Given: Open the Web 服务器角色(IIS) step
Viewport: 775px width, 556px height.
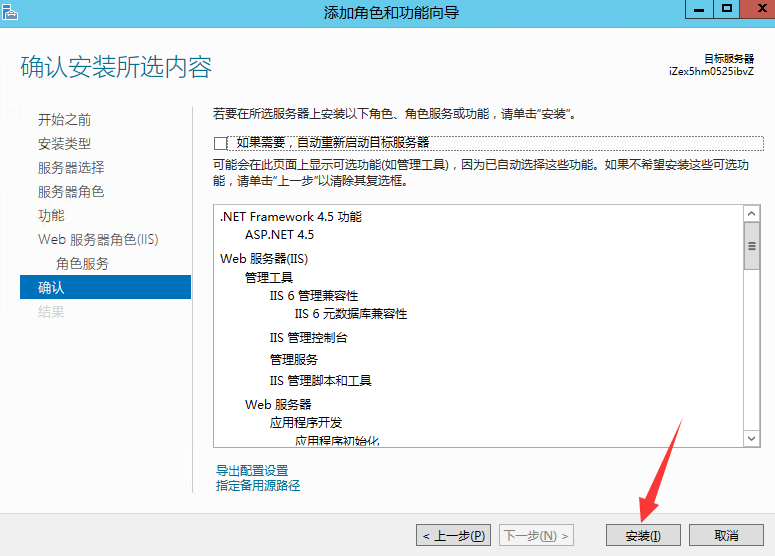Looking at the screenshot, I should pyautogui.click(x=98, y=239).
